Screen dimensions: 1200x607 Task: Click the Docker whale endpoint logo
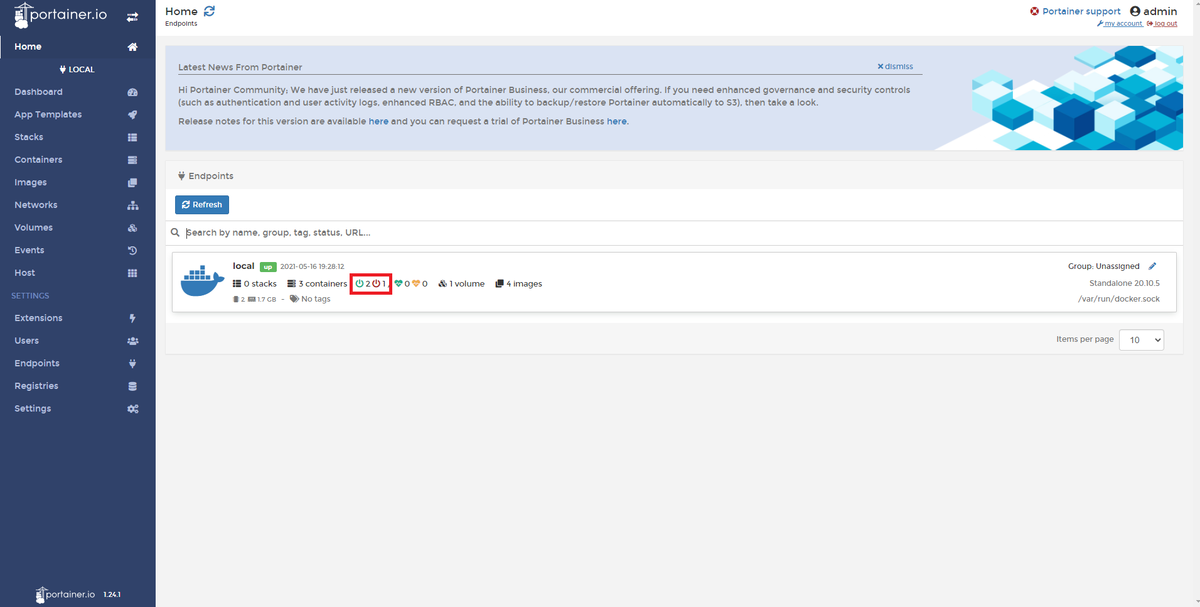203,280
